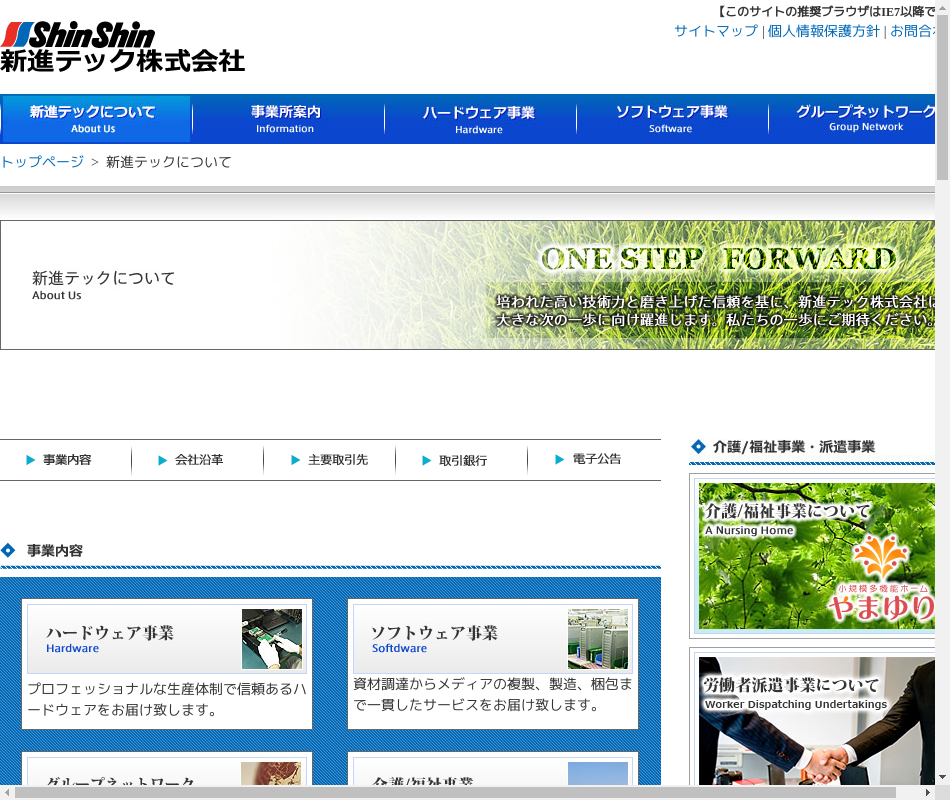Screen dimensions: 950x800
Task: Open the やまゆり nursing home banner
Action: tap(816, 556)
